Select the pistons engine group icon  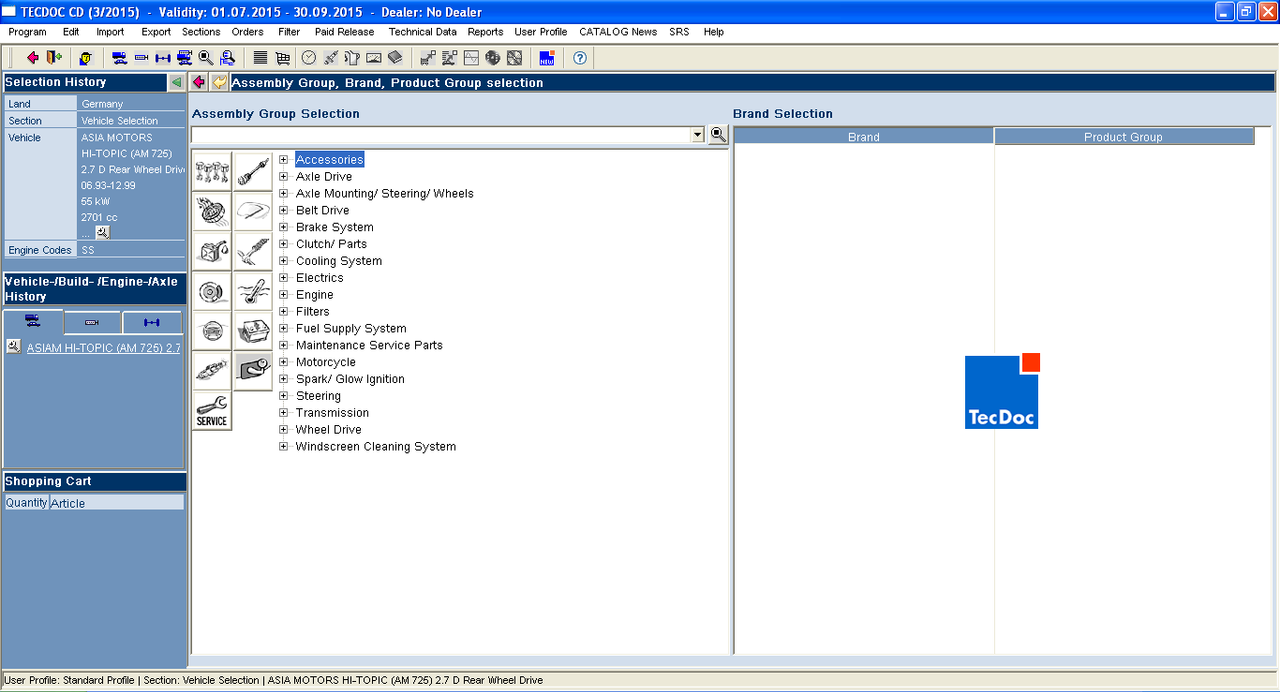click(212, 171)
